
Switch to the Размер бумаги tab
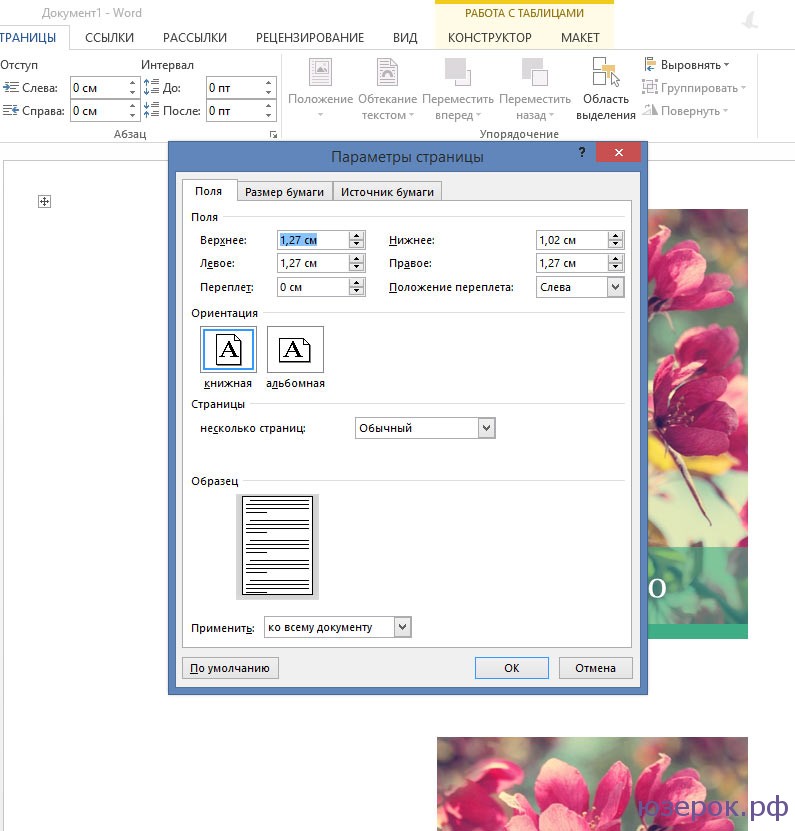point(285,192)
